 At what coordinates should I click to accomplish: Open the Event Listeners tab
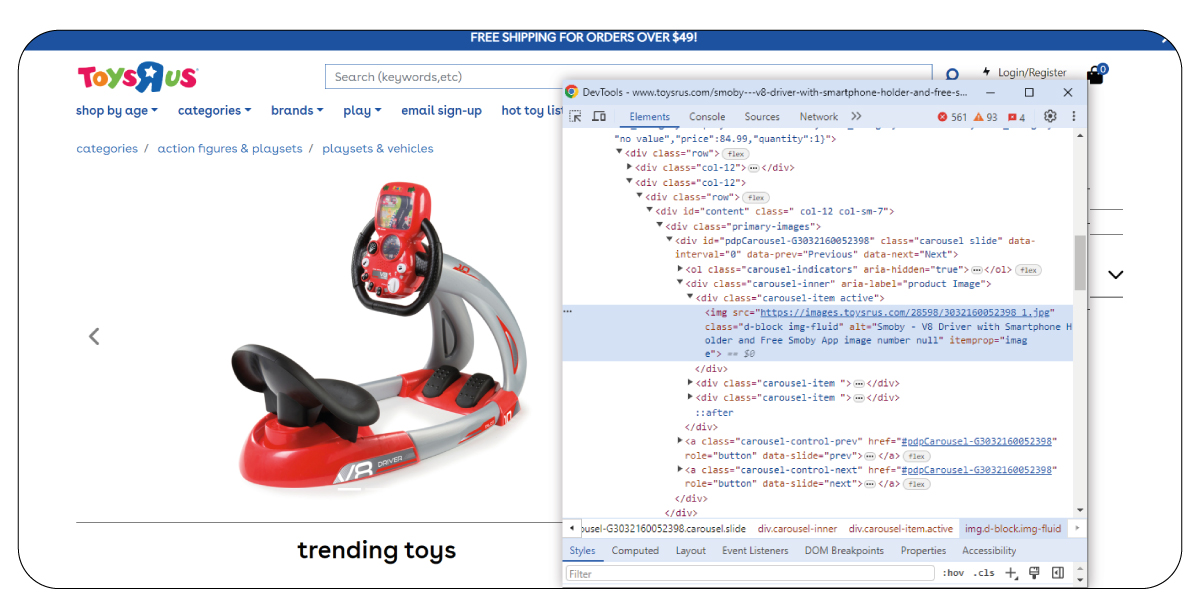[x=755, y=551]
